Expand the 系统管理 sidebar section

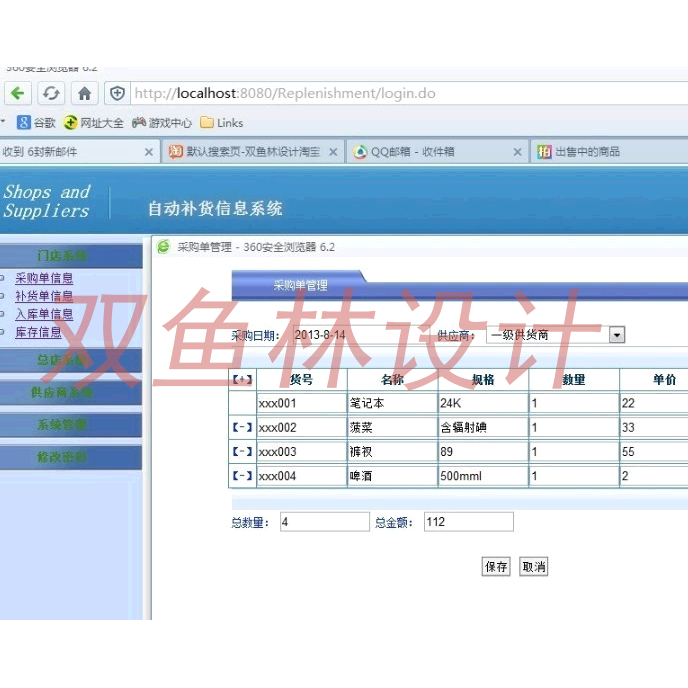[x=71, y=425]
